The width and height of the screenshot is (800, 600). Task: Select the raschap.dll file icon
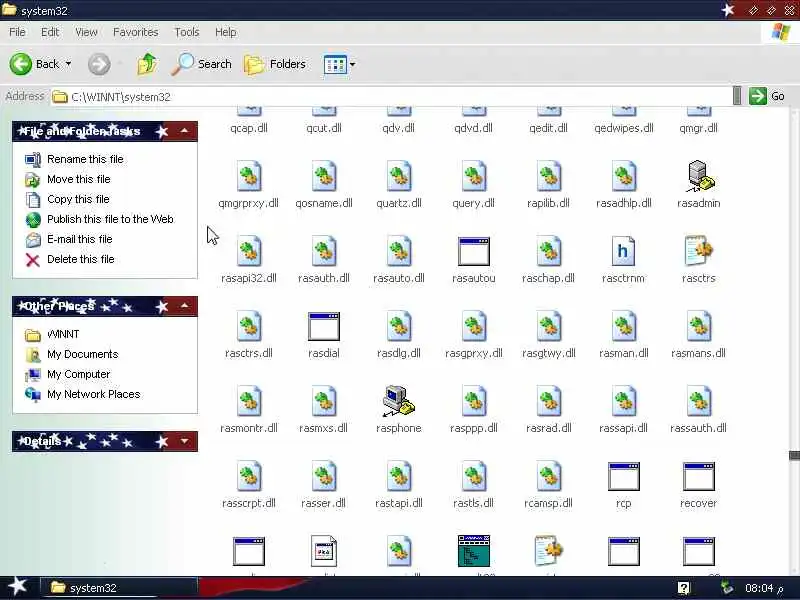tap(548, 251)
